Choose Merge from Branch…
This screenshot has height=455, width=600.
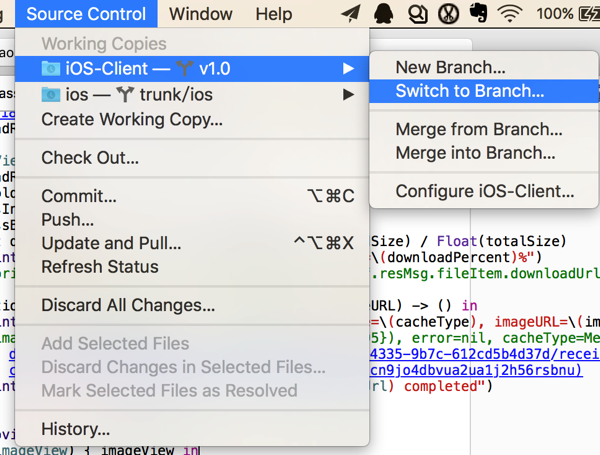point(479,129)
